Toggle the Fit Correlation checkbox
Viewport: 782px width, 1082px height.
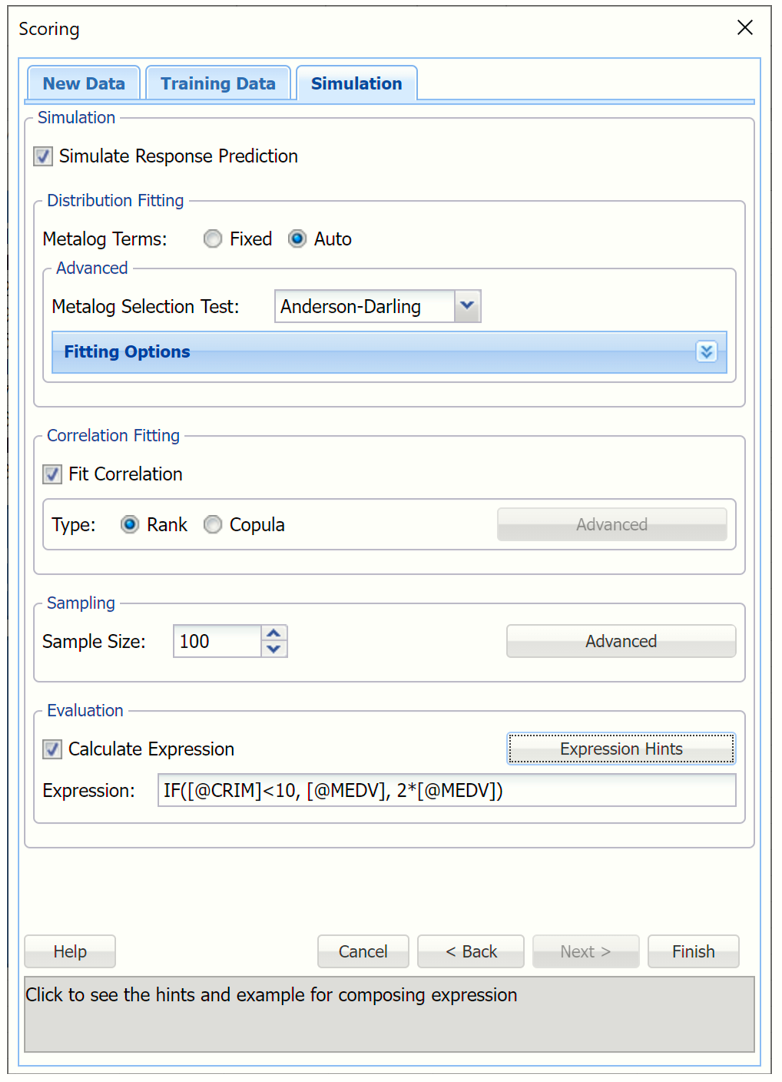(51, 474)
